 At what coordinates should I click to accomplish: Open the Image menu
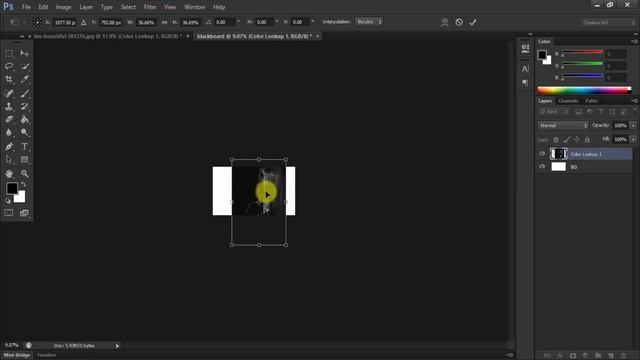63,7
